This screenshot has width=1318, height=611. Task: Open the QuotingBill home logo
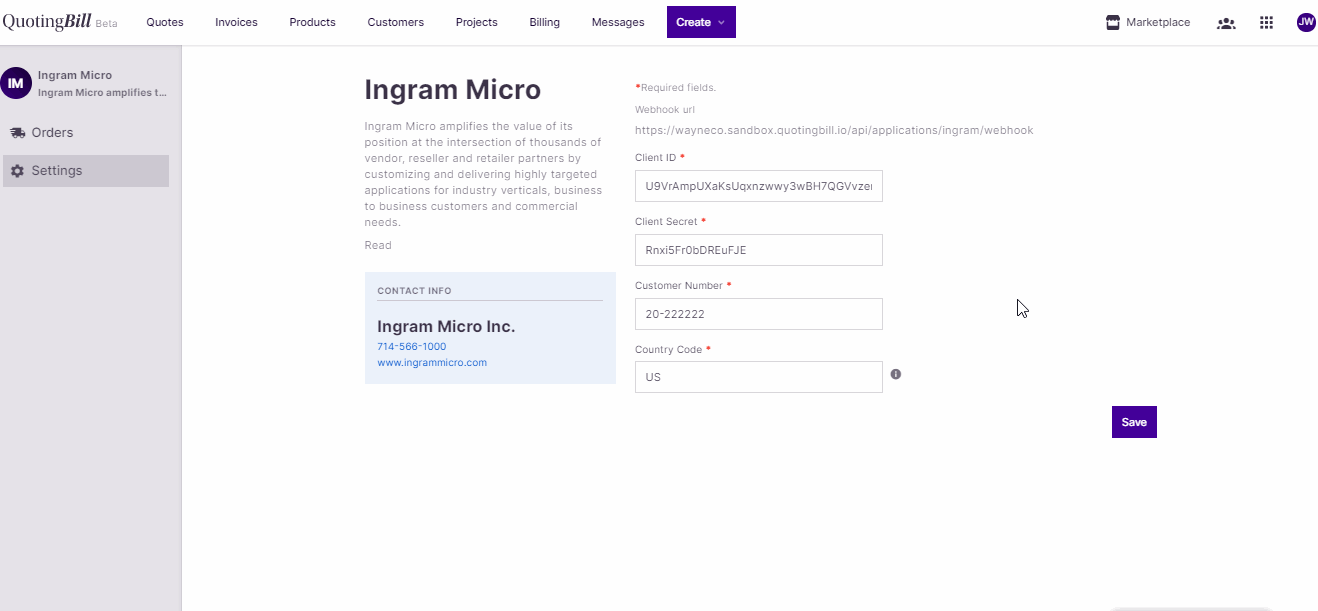pyautogui.click(x=47, y=22)
